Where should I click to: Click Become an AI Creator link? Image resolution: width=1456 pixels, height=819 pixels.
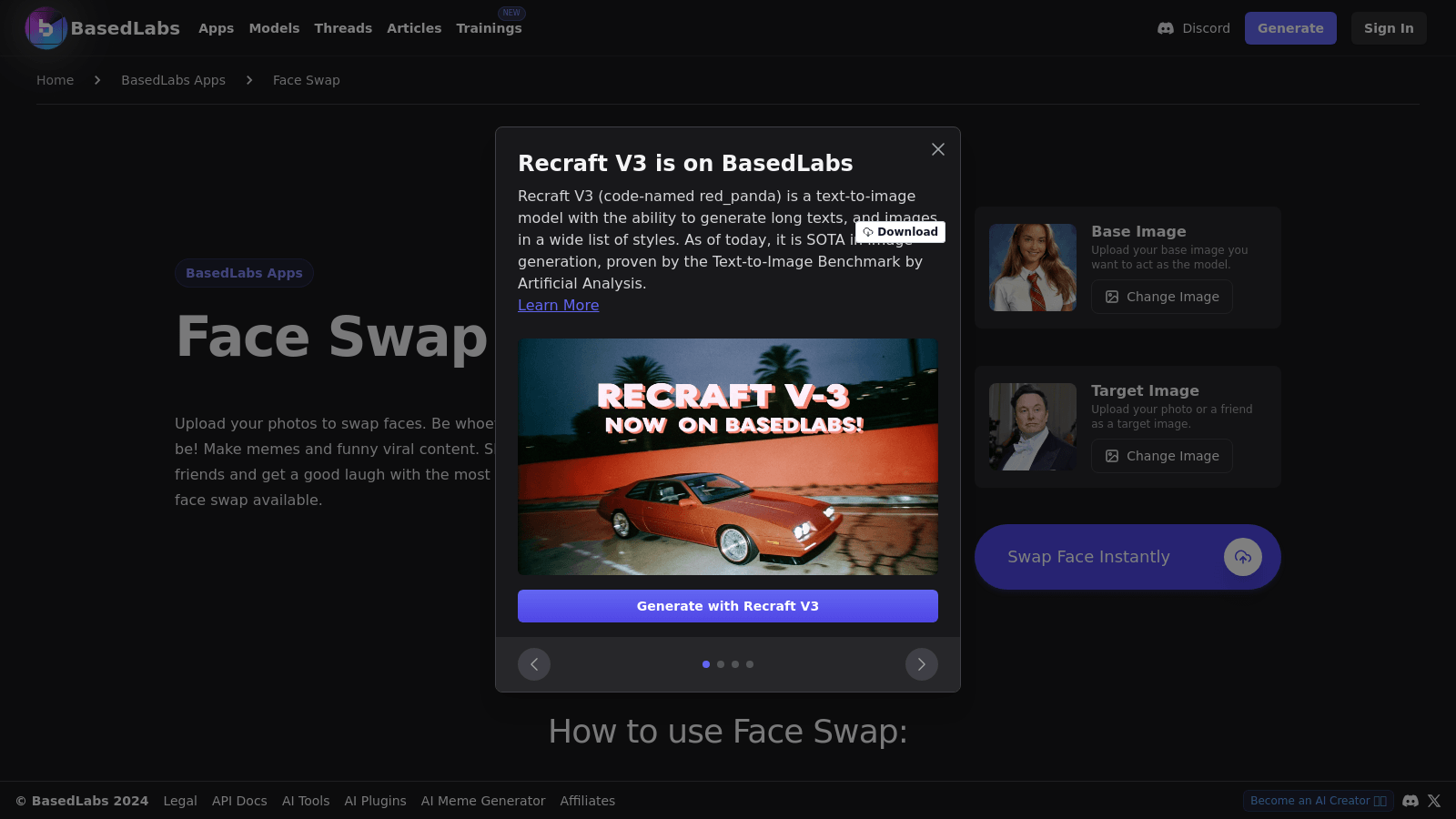[x=1318, y=801]
